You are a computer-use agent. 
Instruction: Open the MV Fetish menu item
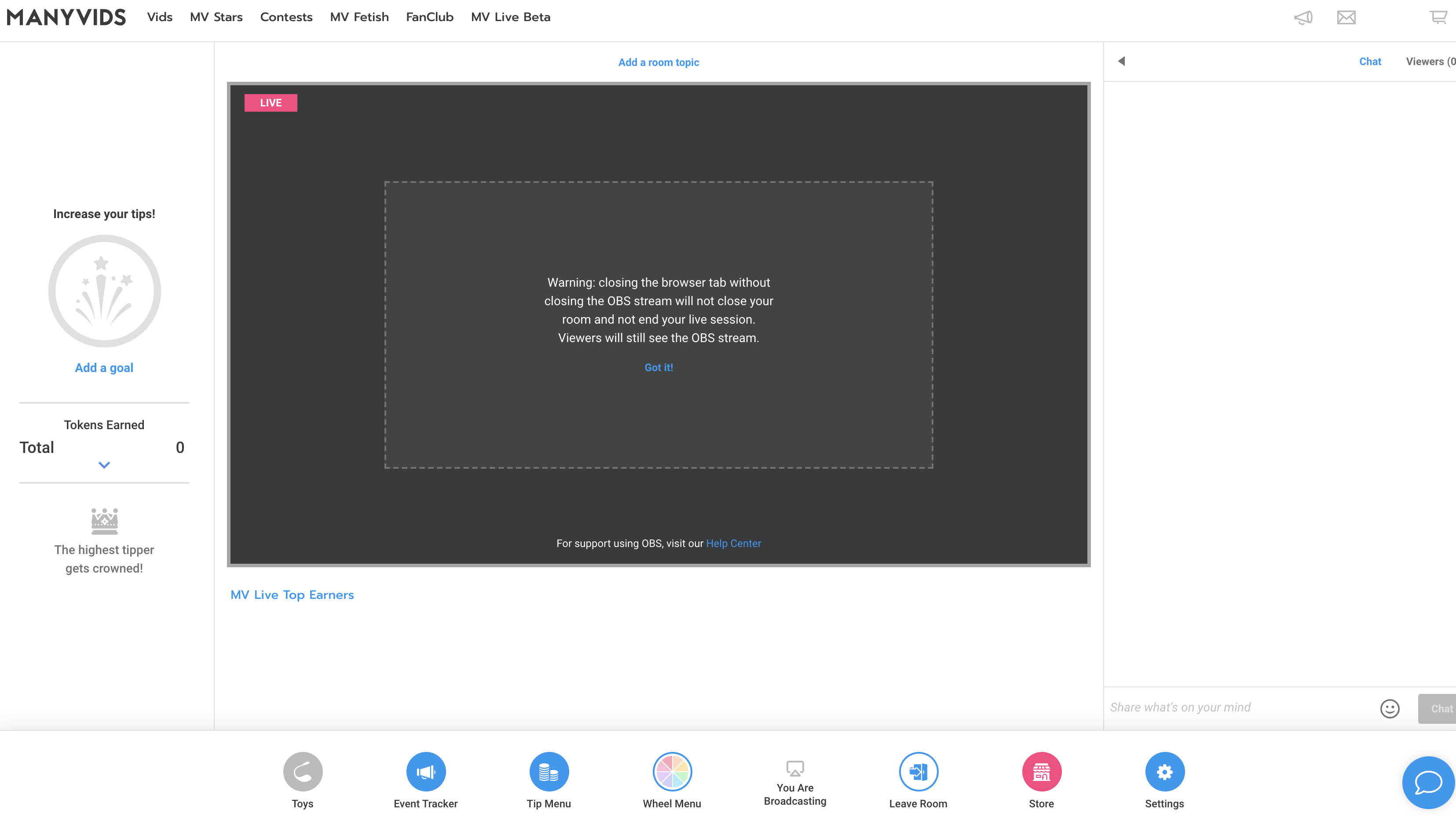click(359, 17)
